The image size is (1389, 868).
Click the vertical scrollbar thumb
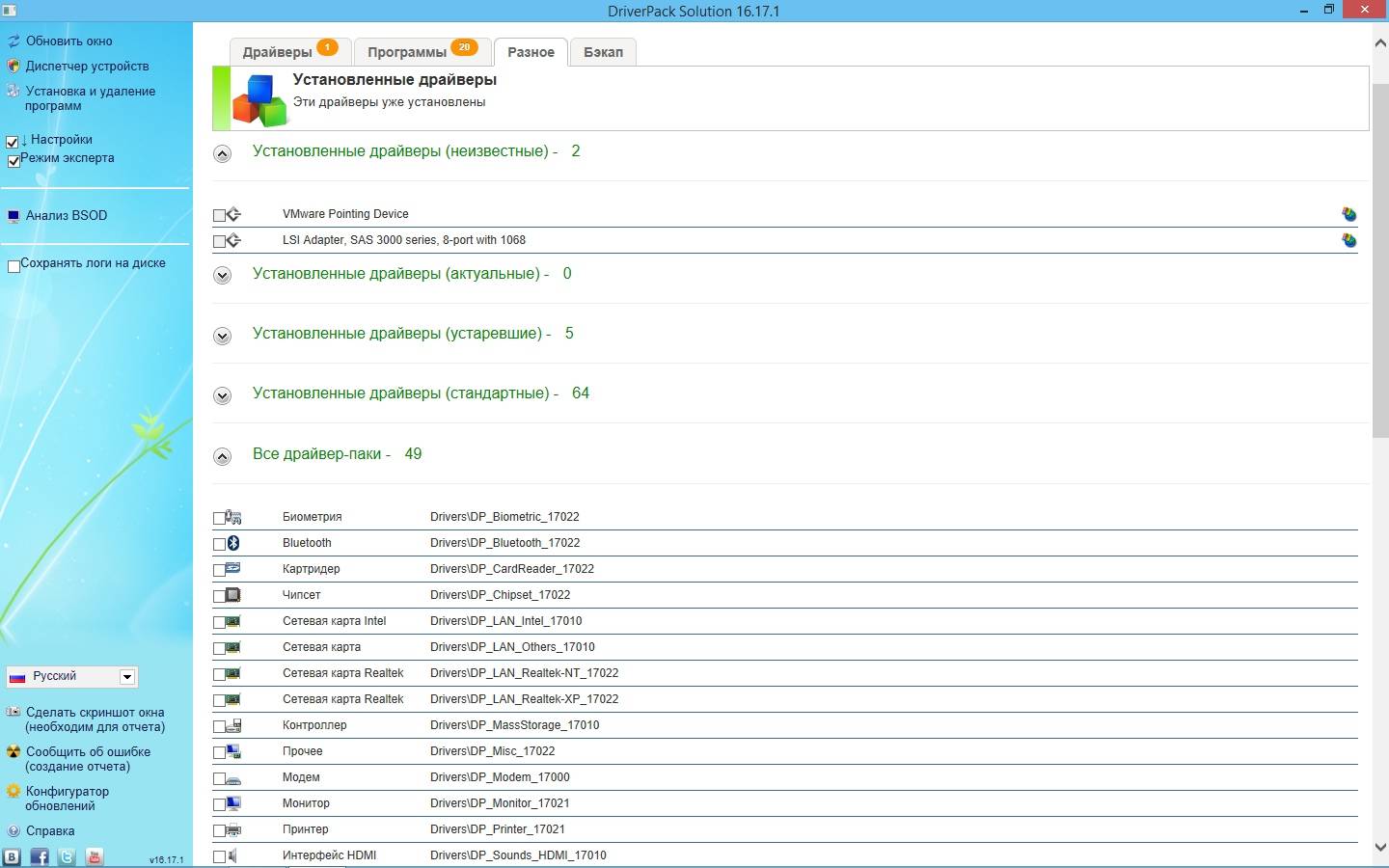coord(1379,260)
